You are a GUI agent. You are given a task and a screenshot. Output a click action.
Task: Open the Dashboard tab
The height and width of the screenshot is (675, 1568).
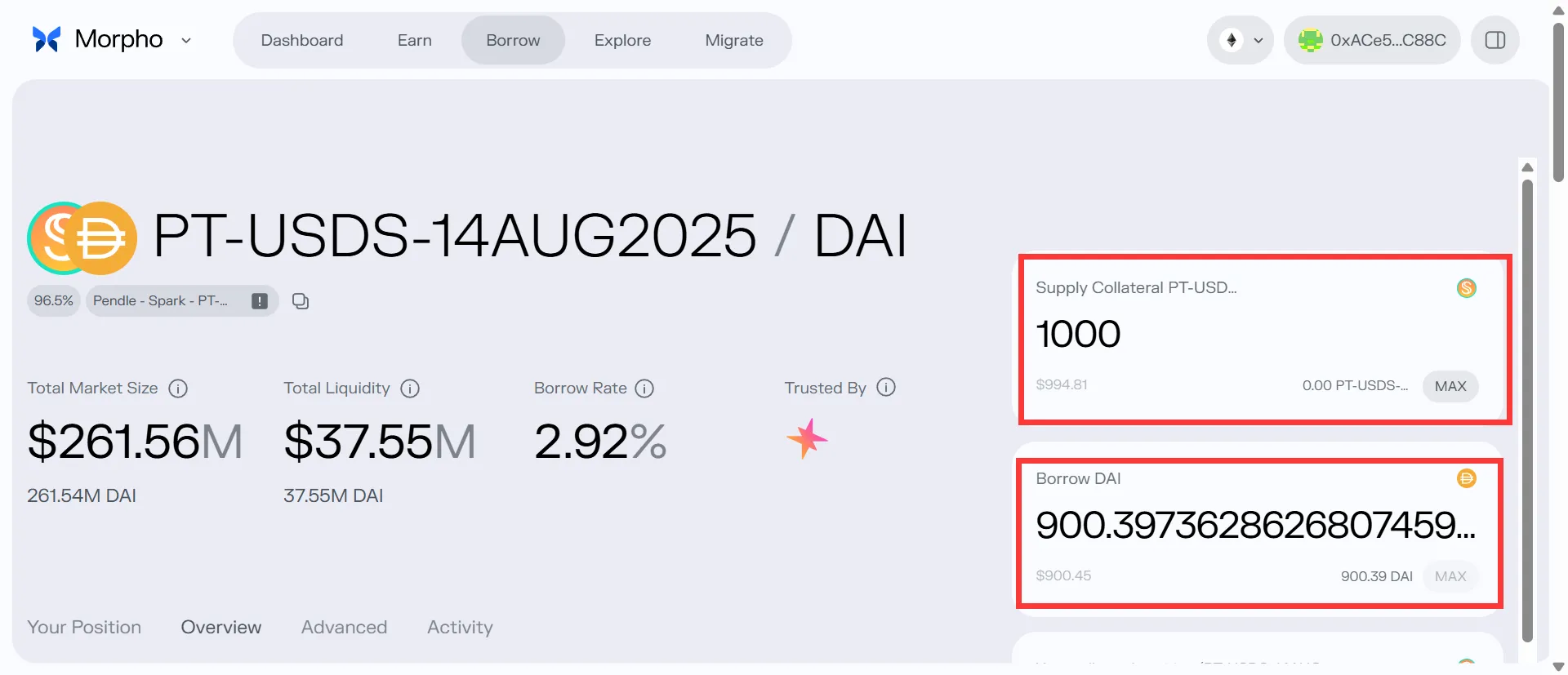(x=302, y=40)
